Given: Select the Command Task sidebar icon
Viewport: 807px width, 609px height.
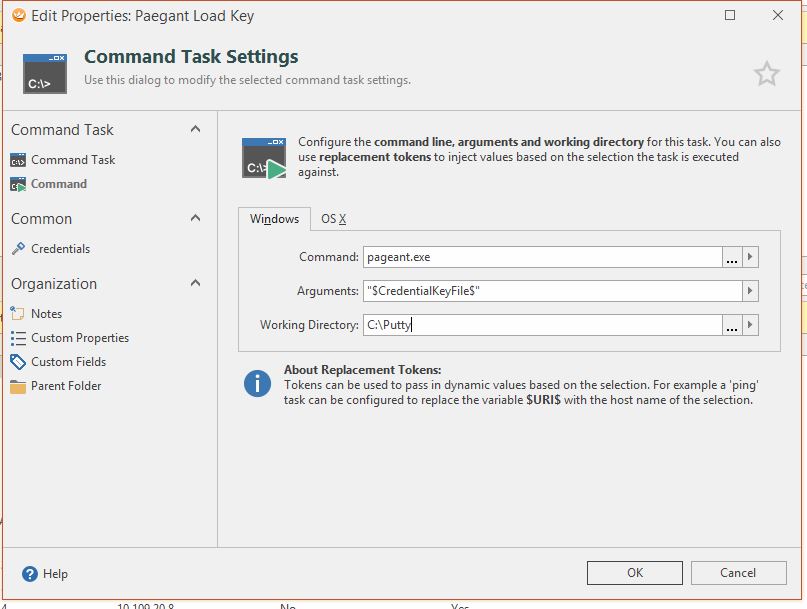Looking at the screenshot, I should [x=18, y=160].
